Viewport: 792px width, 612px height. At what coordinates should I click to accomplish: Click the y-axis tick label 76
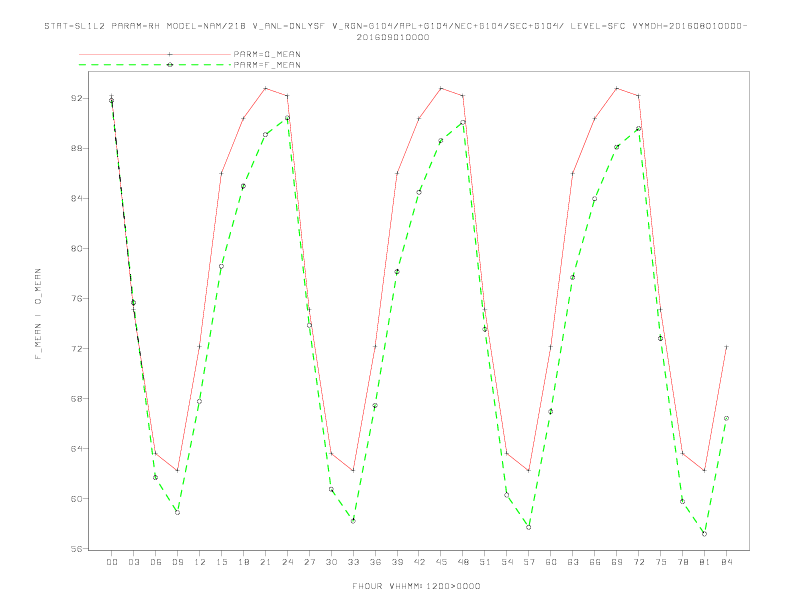(x=77, y=298)
